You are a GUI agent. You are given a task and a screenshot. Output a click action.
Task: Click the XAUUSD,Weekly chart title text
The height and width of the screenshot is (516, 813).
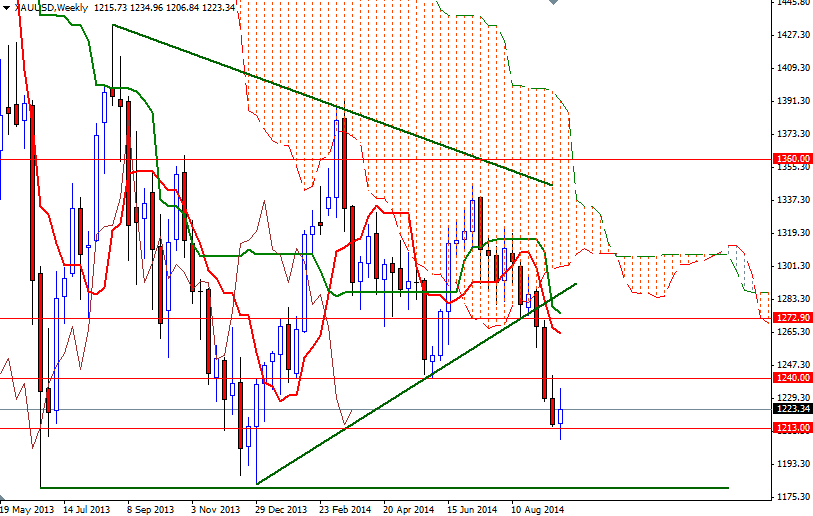point(50,8)
